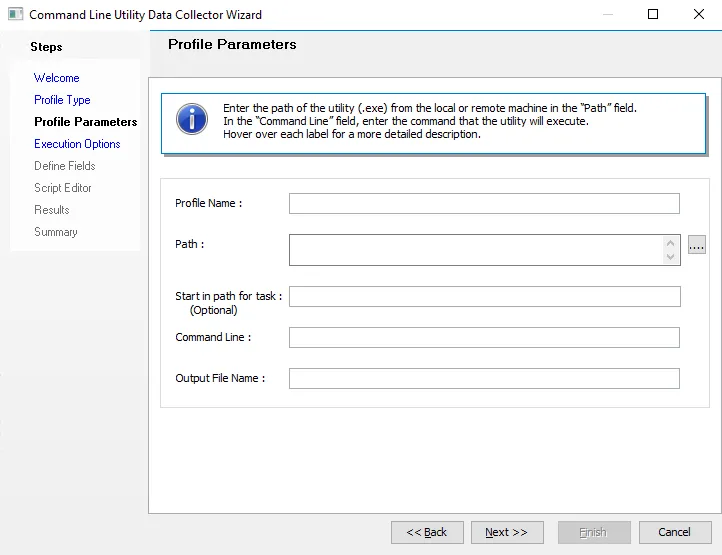Click the Path field up arrow

point(670,243)
